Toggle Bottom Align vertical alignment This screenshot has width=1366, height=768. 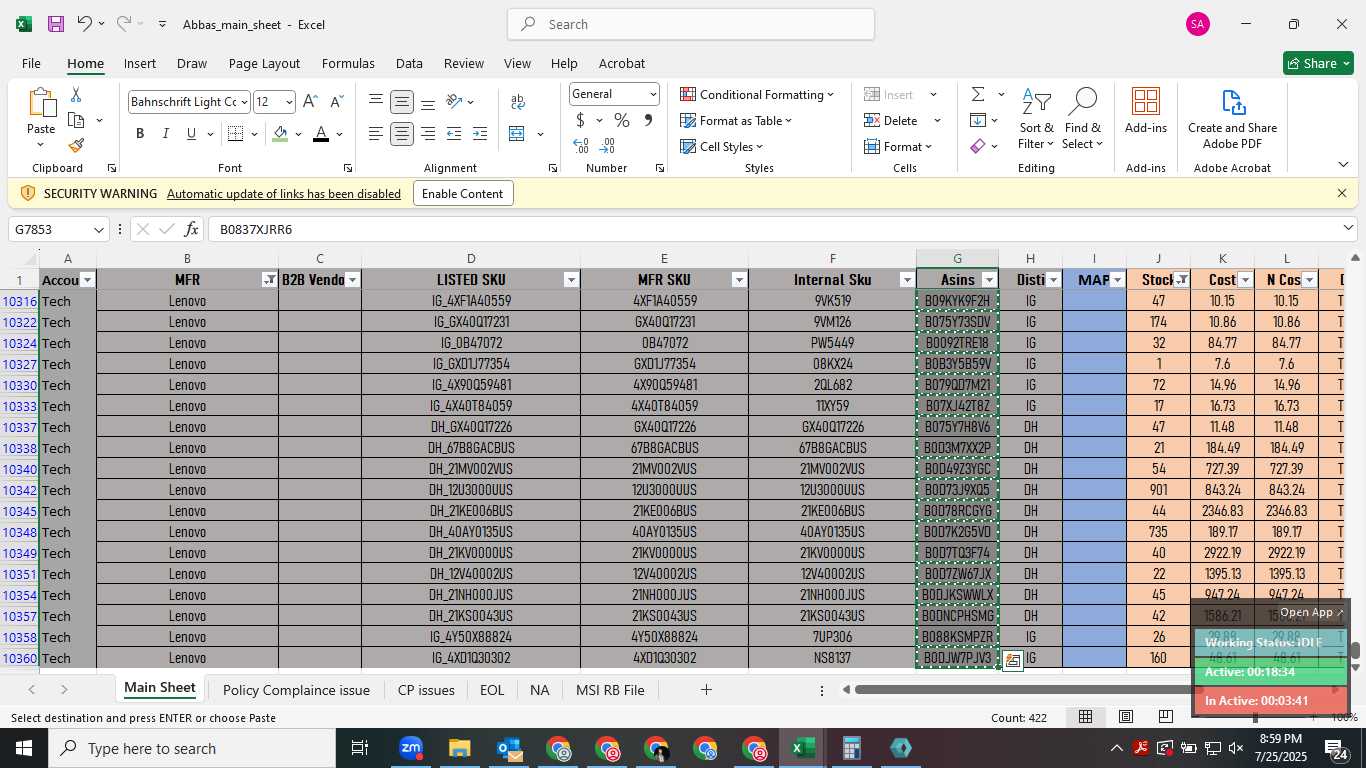[428, 102]
